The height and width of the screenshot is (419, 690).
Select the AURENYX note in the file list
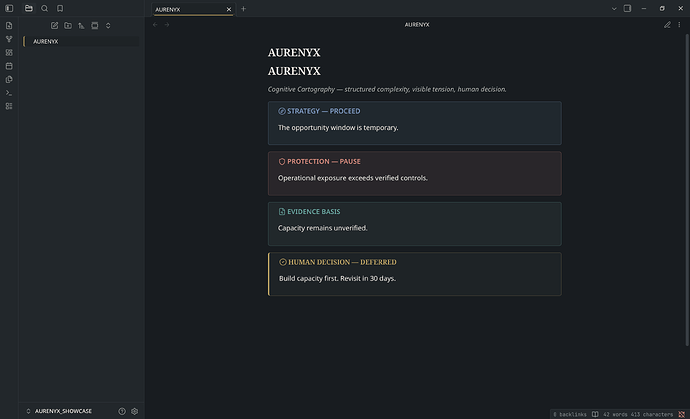(x=81, y=41)
